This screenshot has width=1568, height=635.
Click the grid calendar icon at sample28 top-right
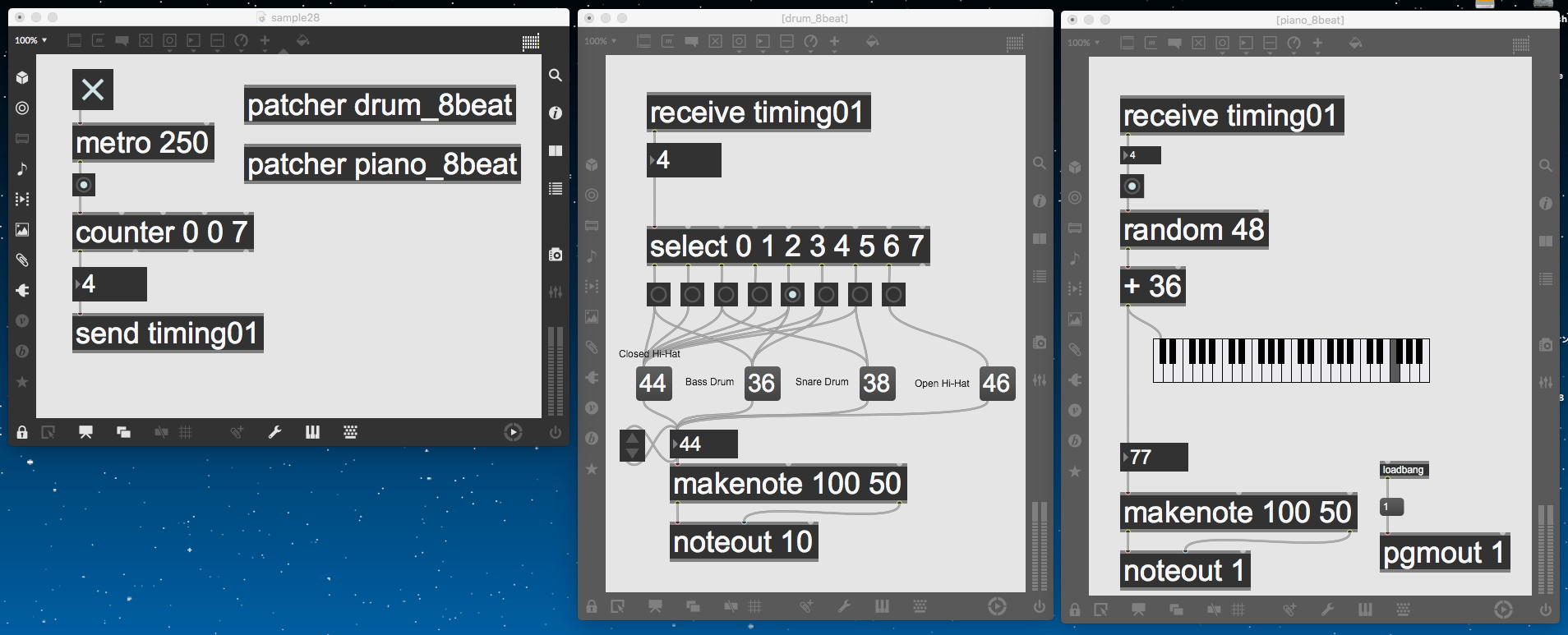pos(531,42)
